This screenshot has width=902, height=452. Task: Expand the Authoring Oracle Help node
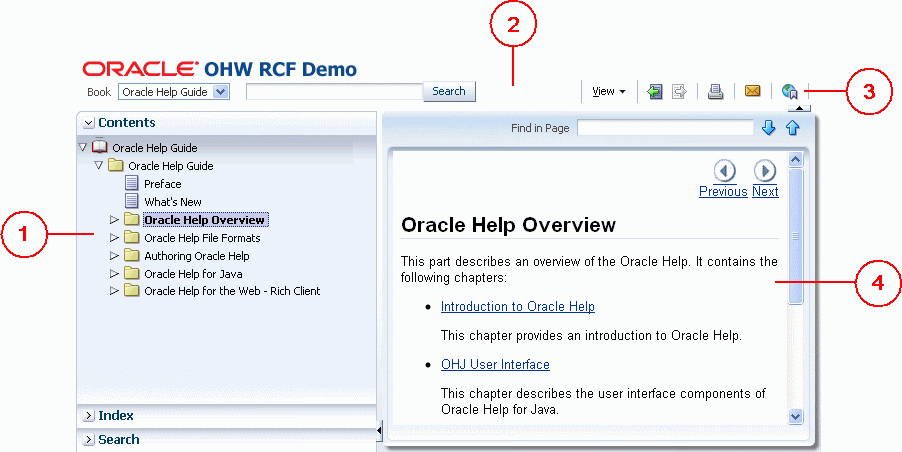click(x=114, y=255)
